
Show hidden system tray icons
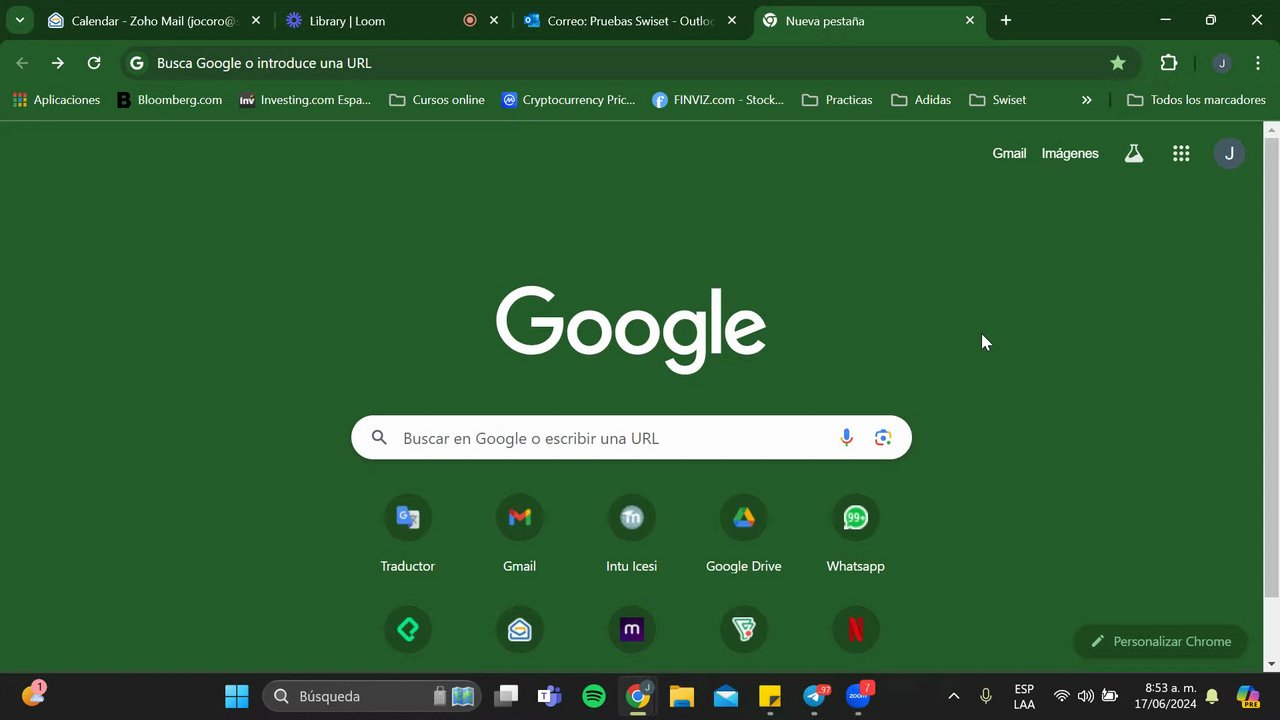tap(953, 696)
